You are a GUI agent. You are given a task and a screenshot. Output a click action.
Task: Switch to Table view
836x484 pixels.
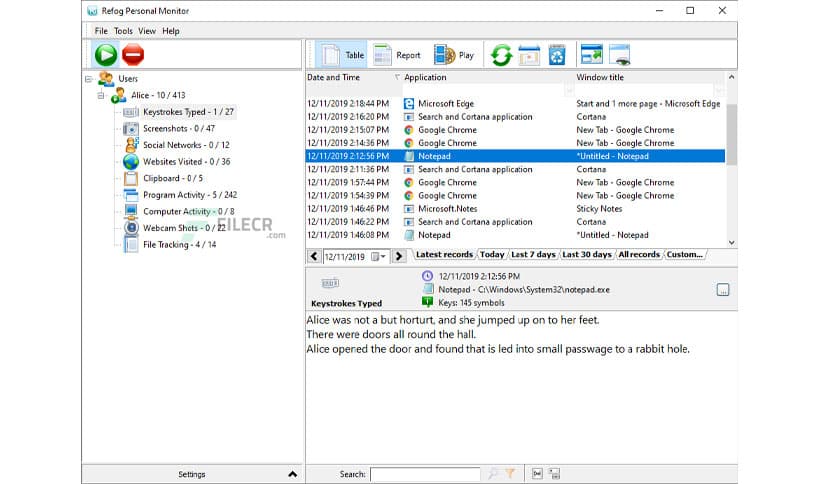click(x=342, y=55)
